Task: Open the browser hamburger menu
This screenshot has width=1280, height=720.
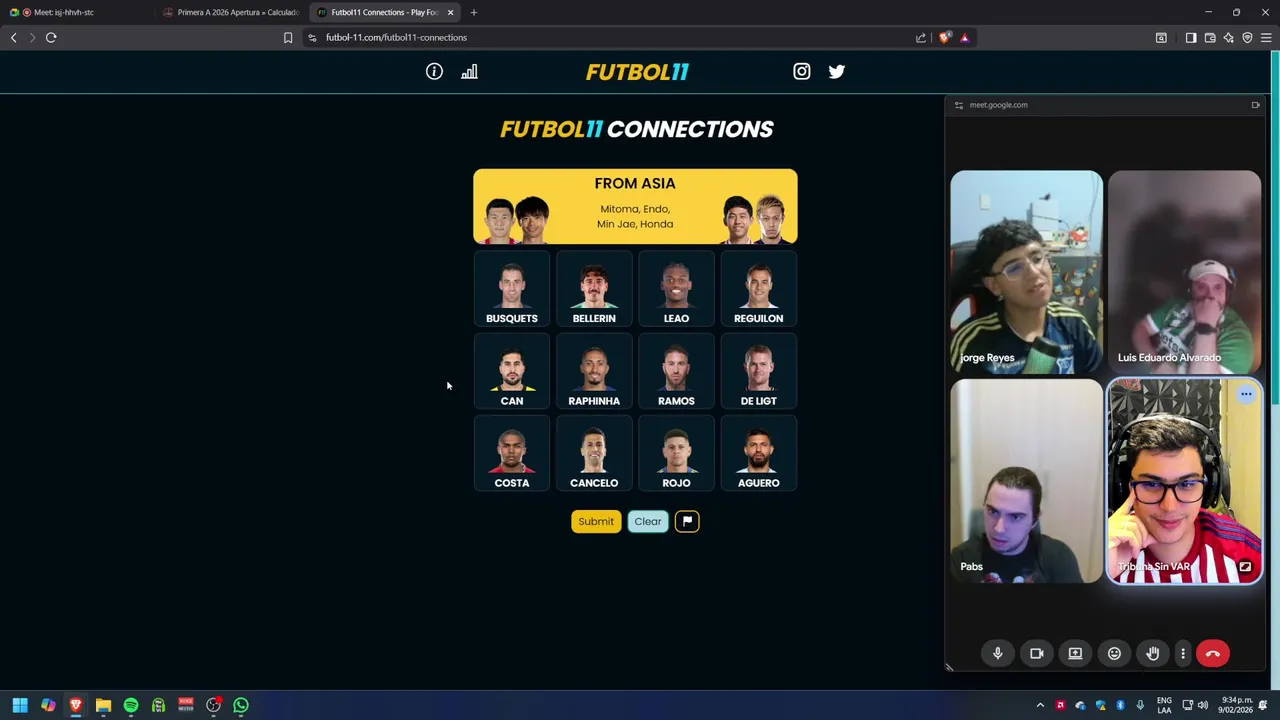Action: (x=1266, y=38)
